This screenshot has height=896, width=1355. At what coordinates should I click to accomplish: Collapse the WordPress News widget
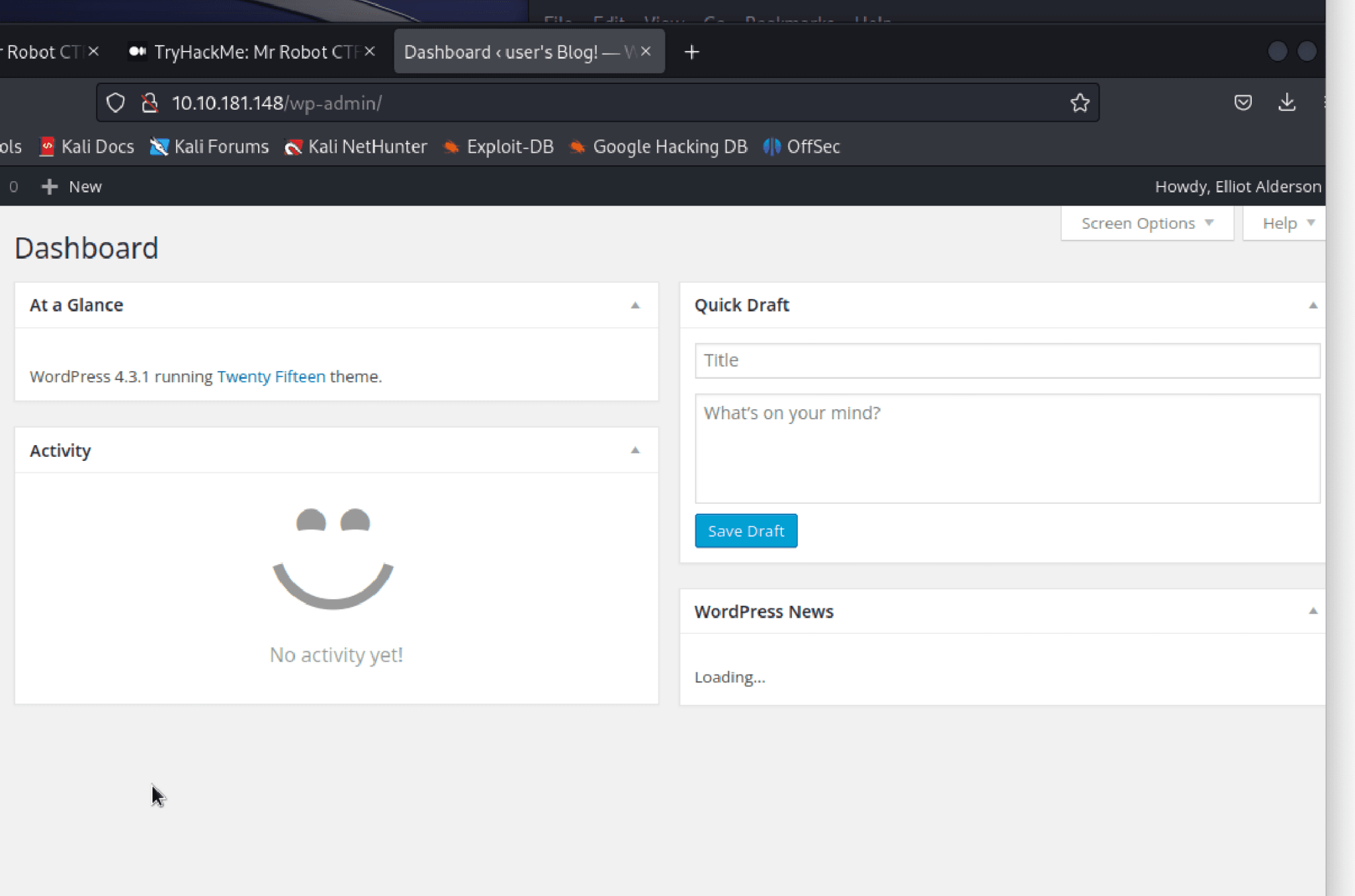1313,612
